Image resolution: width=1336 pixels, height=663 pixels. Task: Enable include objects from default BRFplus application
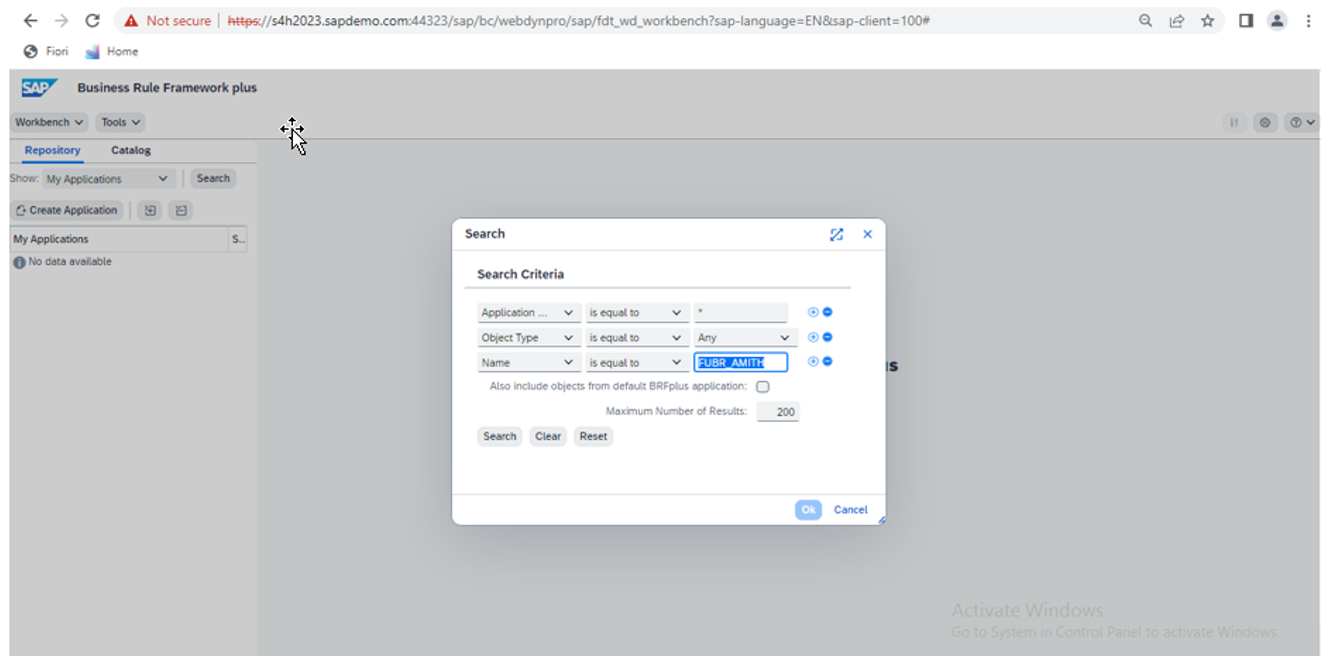[763, 387]
